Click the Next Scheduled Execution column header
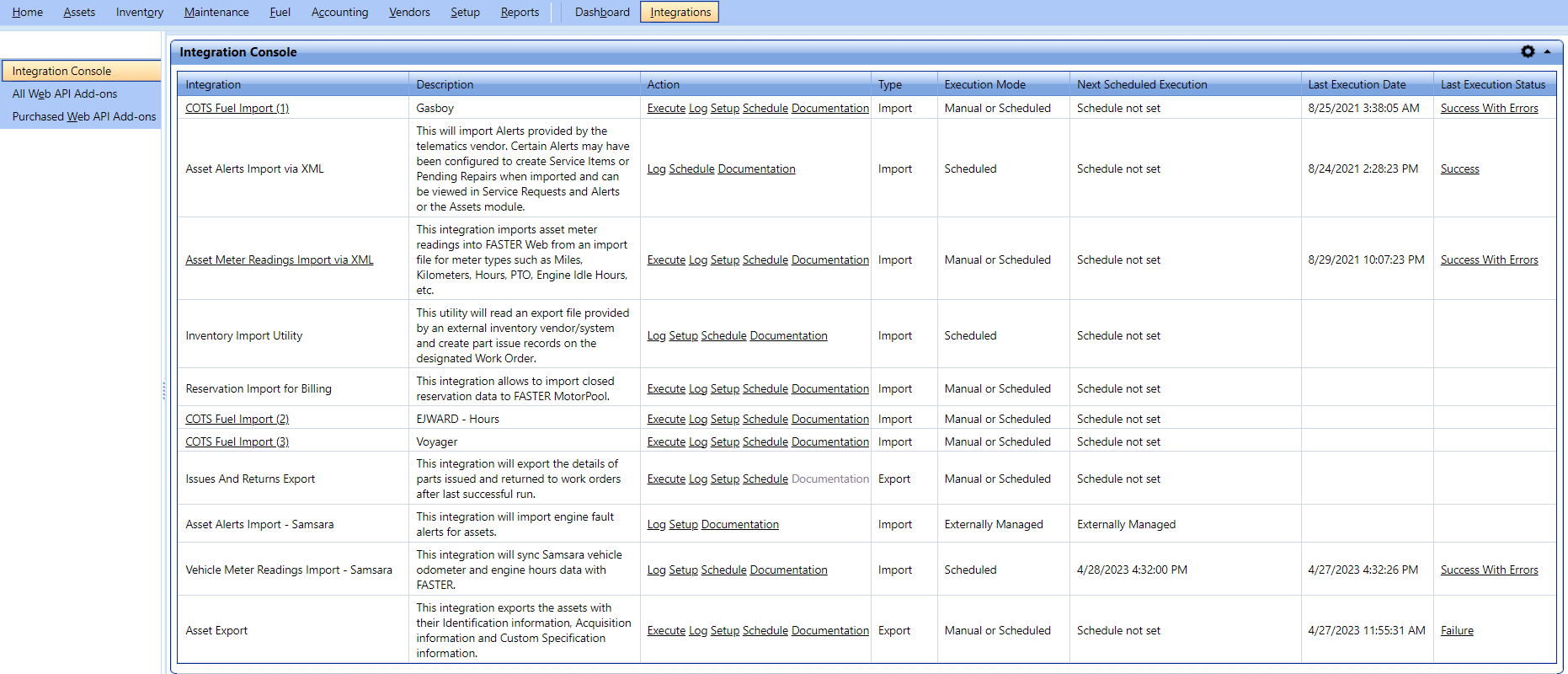 1185,84
